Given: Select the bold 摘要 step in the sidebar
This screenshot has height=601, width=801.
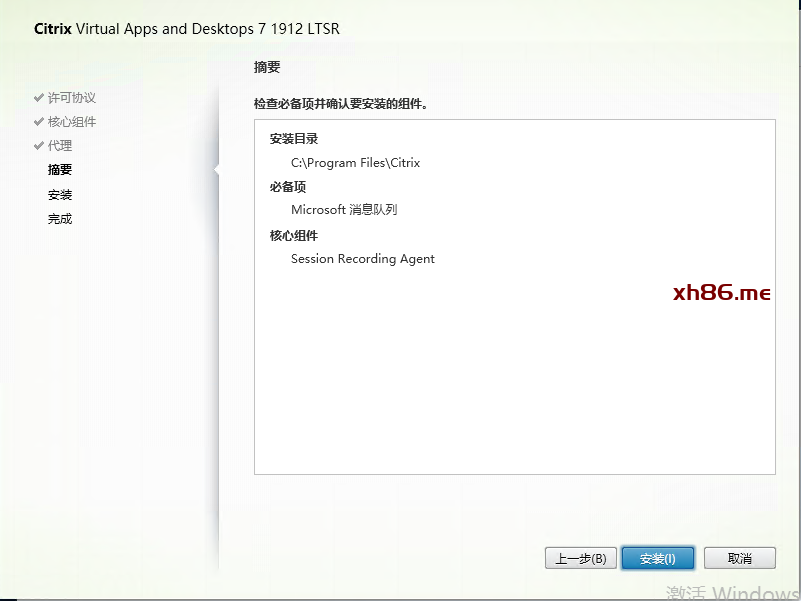Looking at the screenshot, I should [x=60, y=170].
